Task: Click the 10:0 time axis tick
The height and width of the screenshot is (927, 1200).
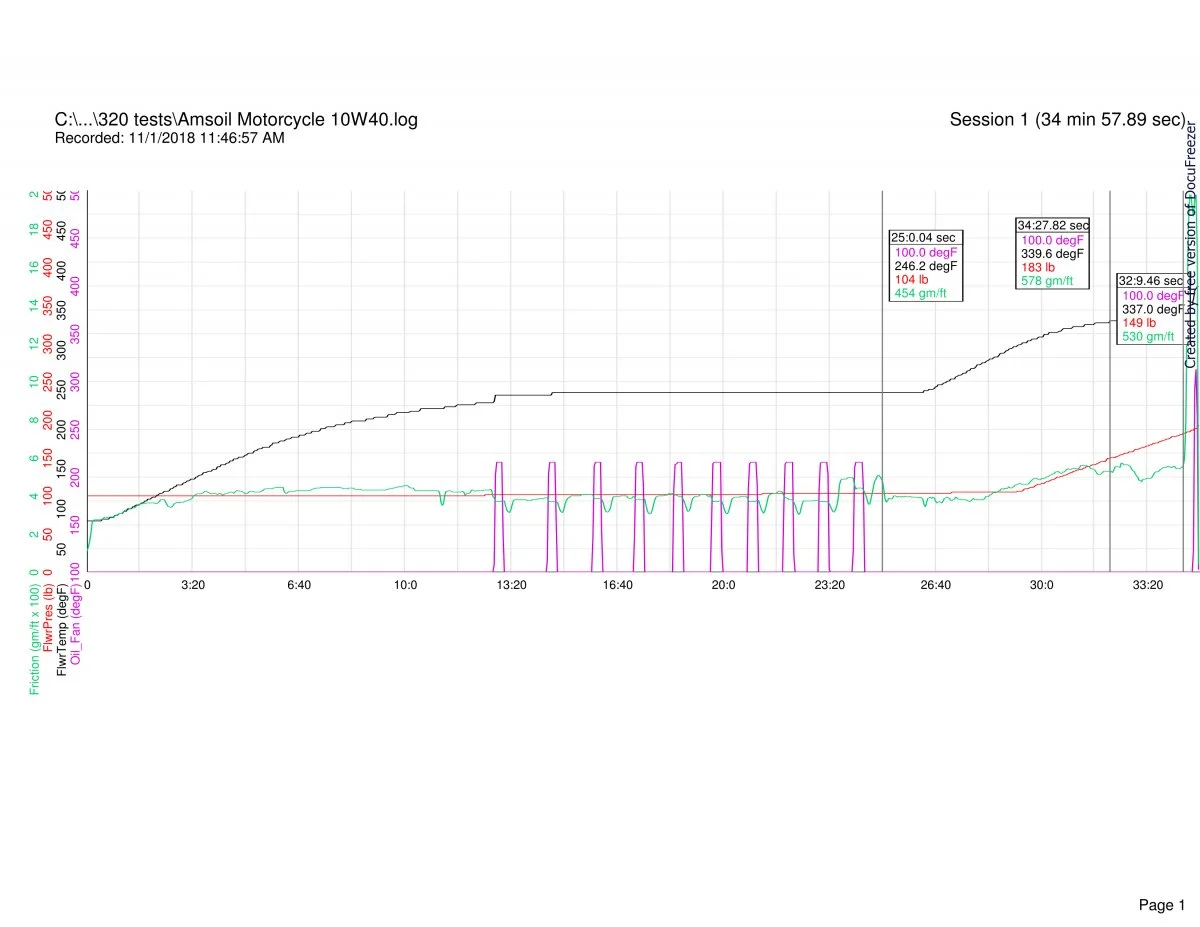Action: pos(405,585)
